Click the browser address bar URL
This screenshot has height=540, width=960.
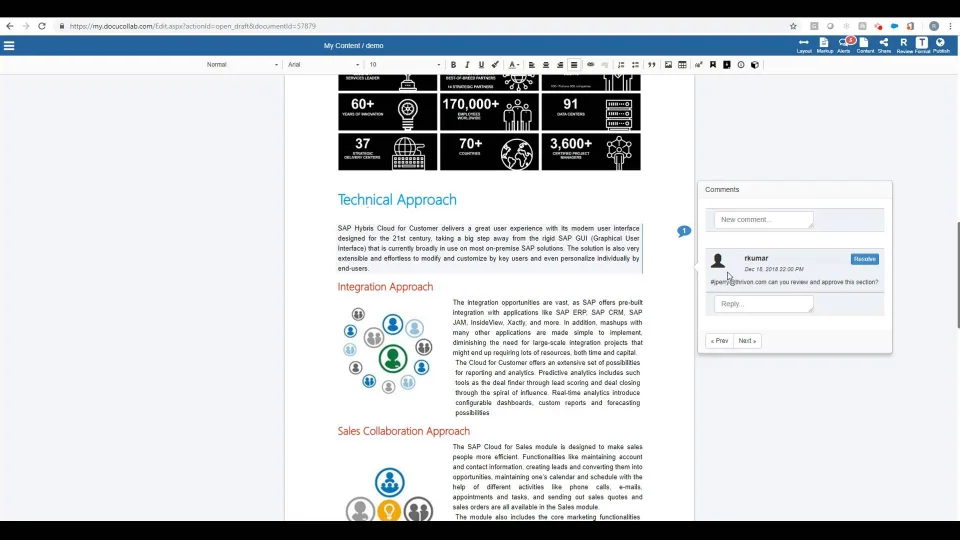click(x=193, y=26)
